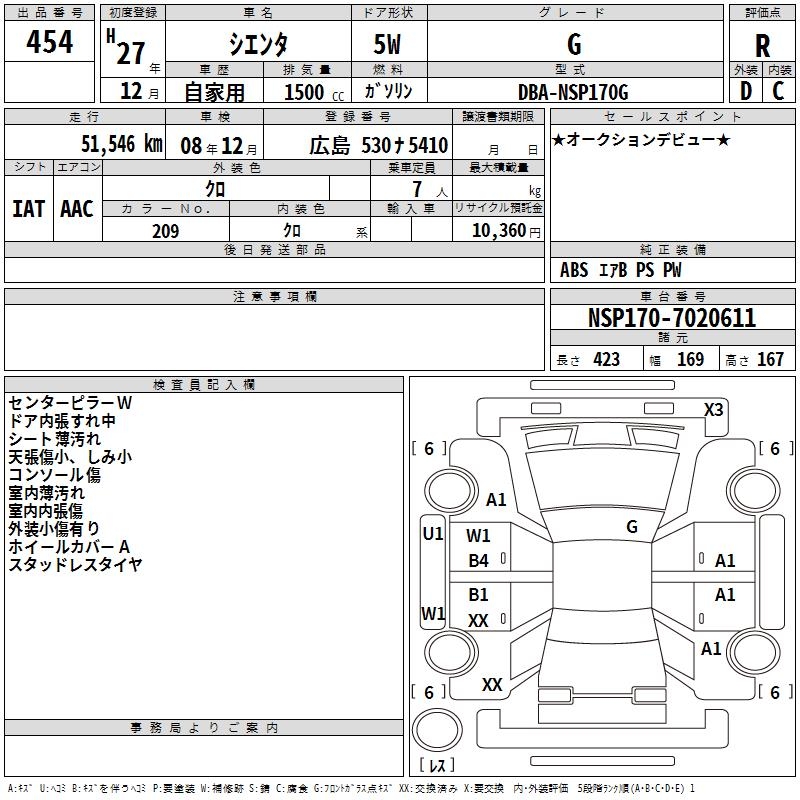Select inspector note スタッドレスタイヤ

76,565
